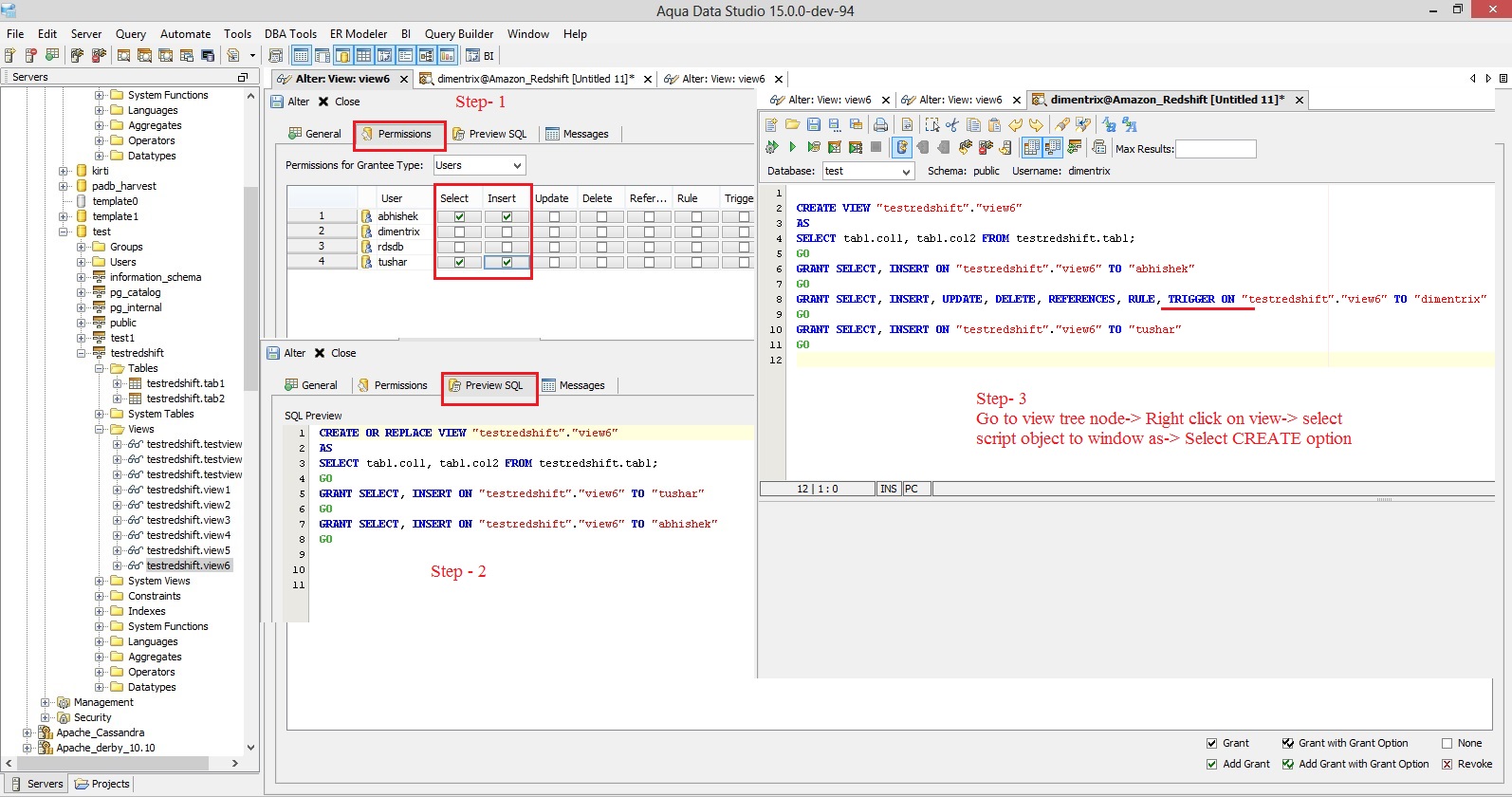Uncheck Insert permission for abhishek

pyautogui.click(x=507, y=216)
